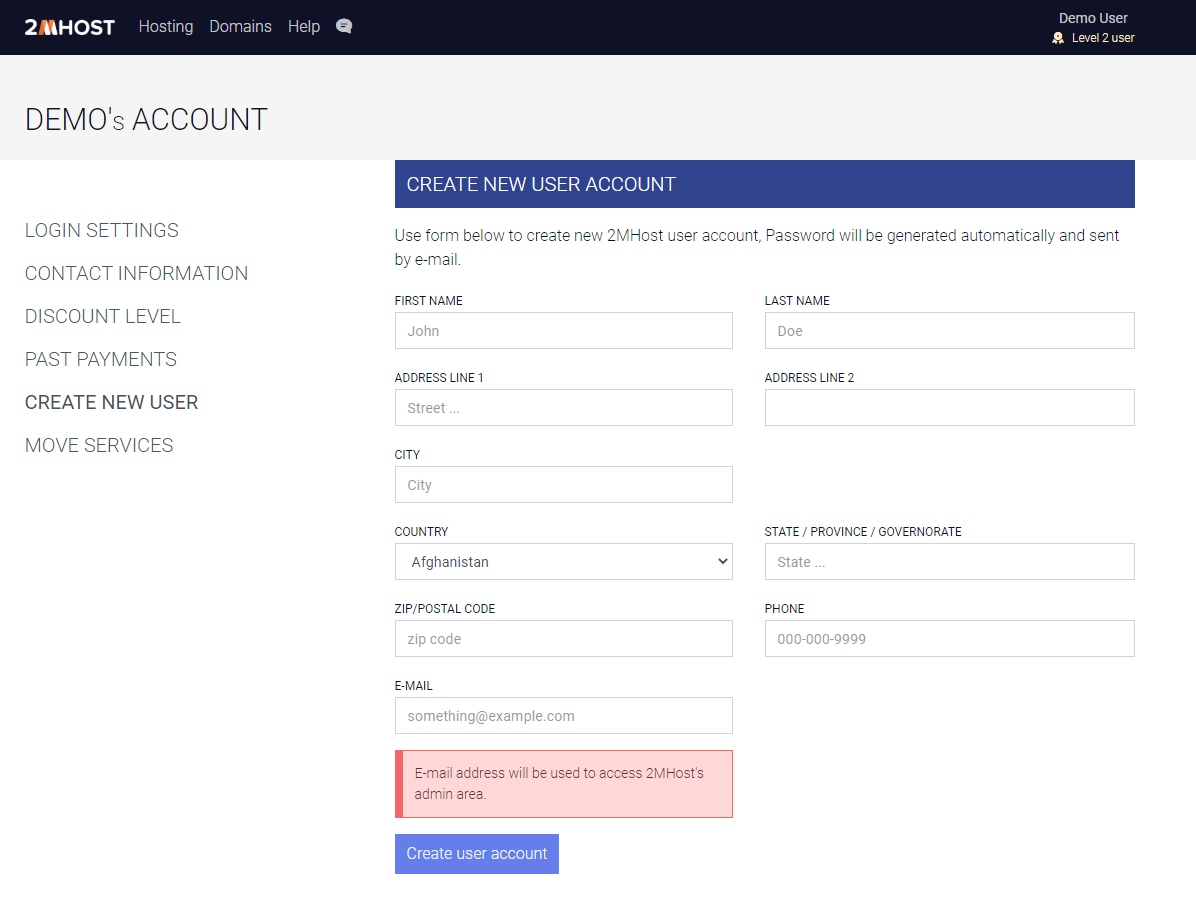Screen dimensions: 1196x898
Task: Open Past Payments page
Action: click(x=101, y=359)
